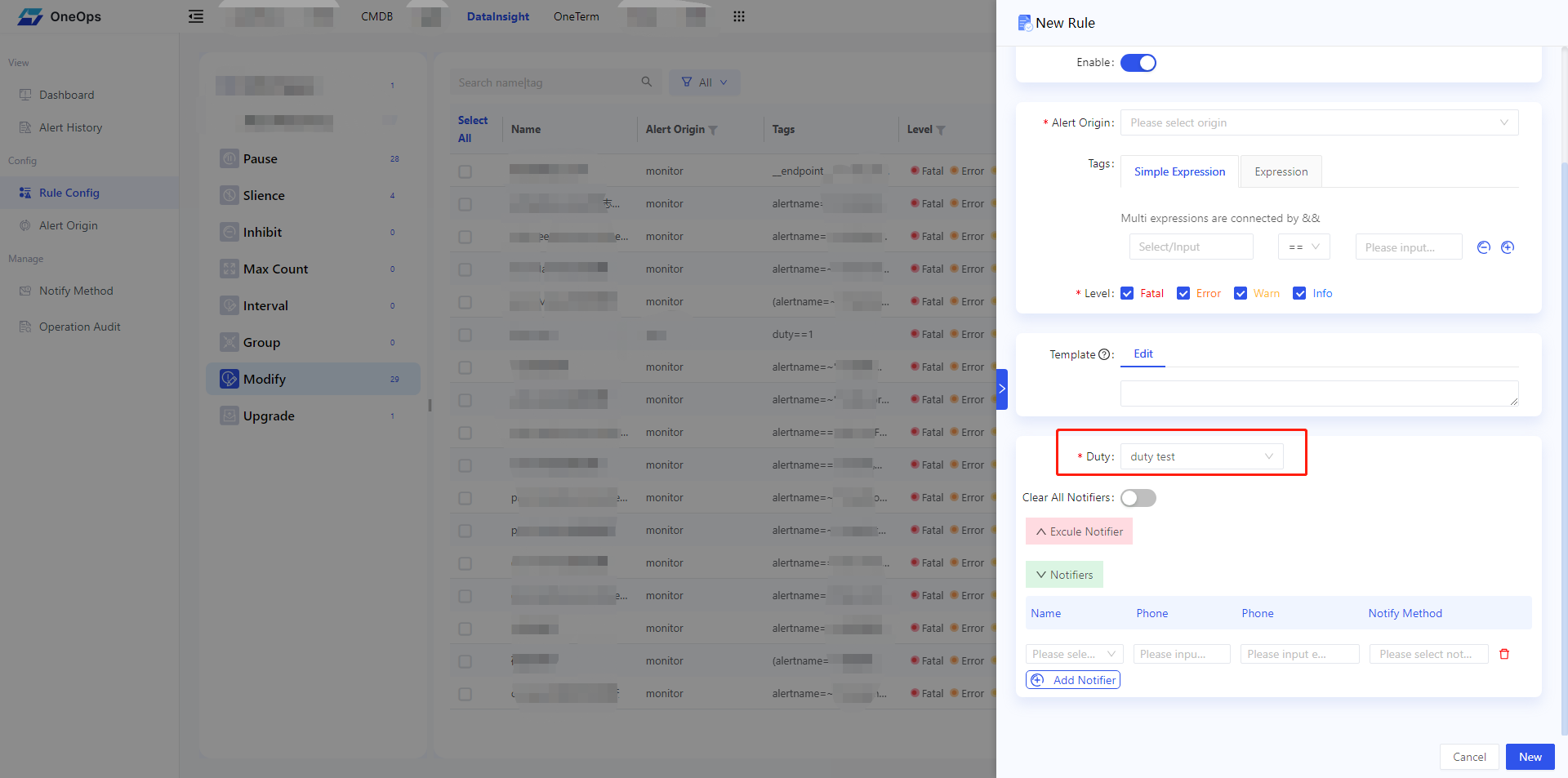This screenshot has height=778, width=1568.
Task: Toggle Clear All Notifiers switch
Action: click(1138, 498)
